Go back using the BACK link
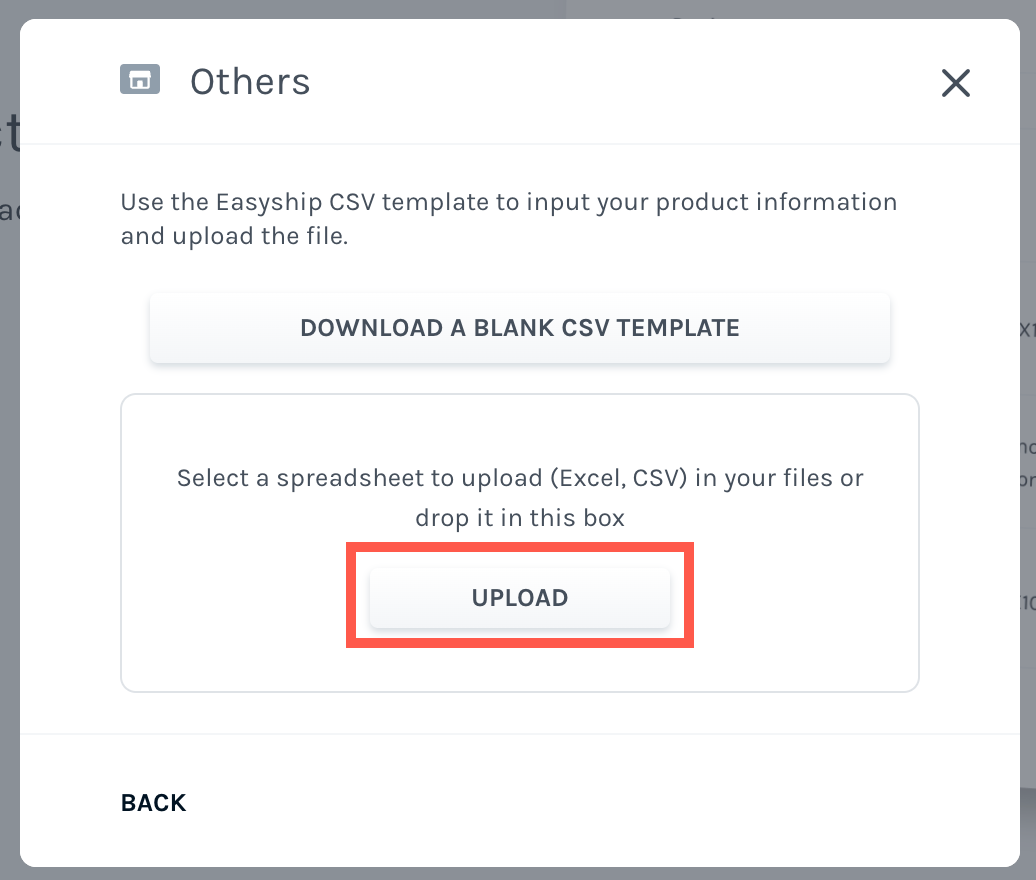 click(x=153, y=803)
